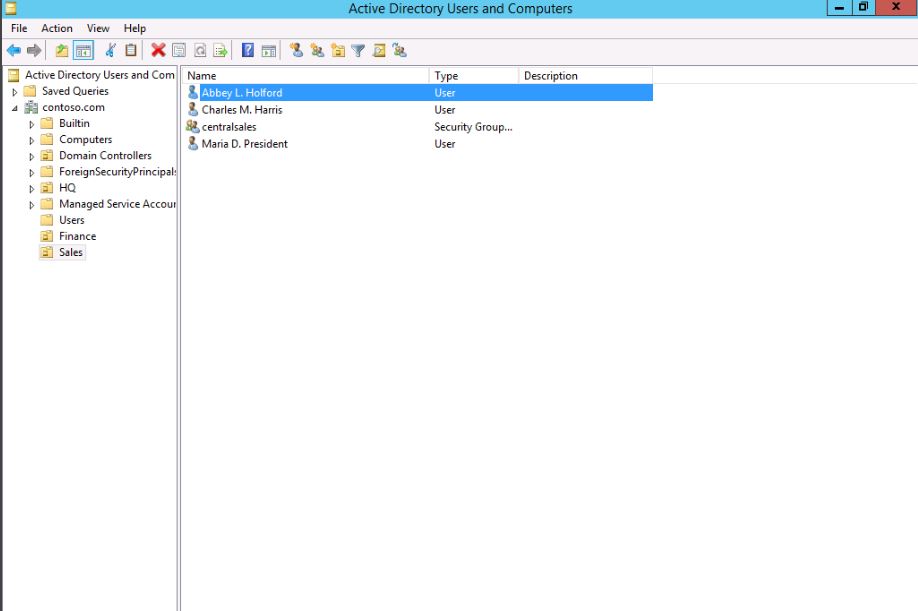Image resolution: width=918 pixels, height=611 pixels.
Task: Select the centralsales group name
Action: point(229,126)
